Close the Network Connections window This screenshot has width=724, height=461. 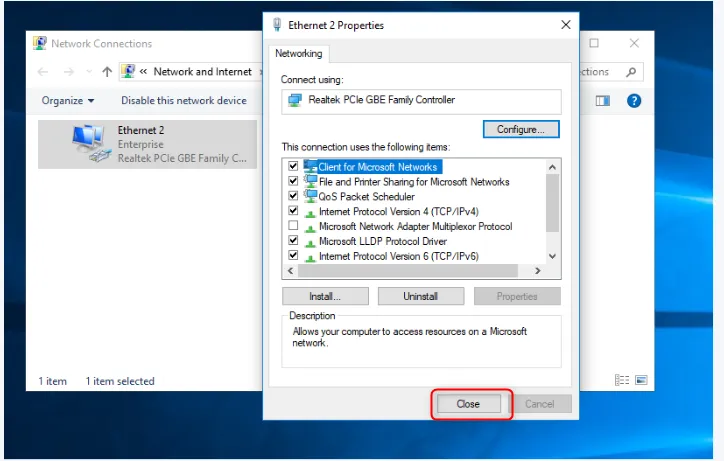pyautogui.click(x=634, y=43)
